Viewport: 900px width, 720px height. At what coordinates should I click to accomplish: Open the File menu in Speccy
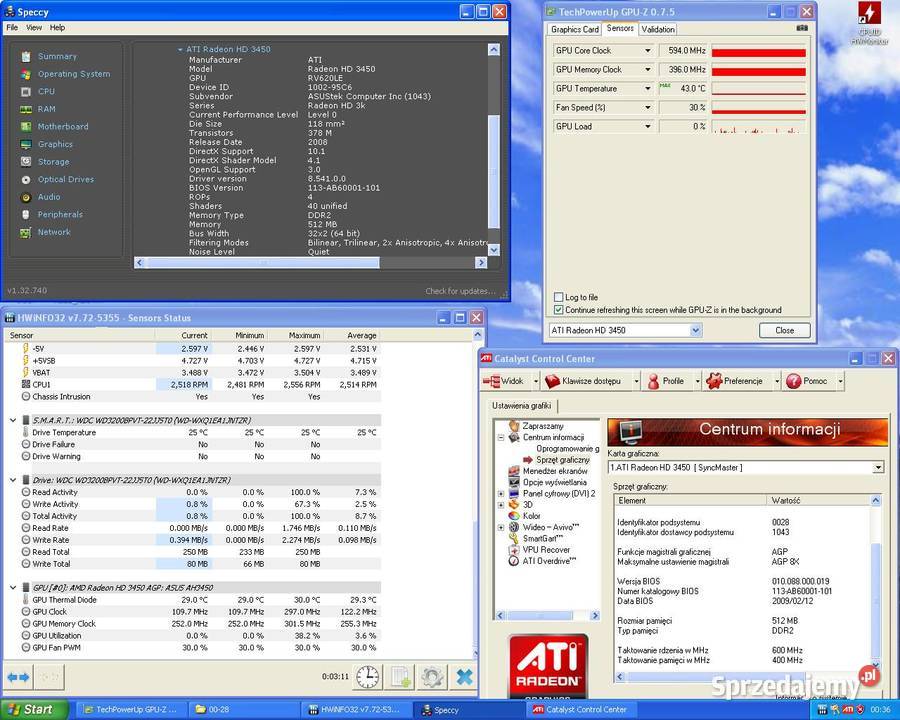click(x=11, y=27)
